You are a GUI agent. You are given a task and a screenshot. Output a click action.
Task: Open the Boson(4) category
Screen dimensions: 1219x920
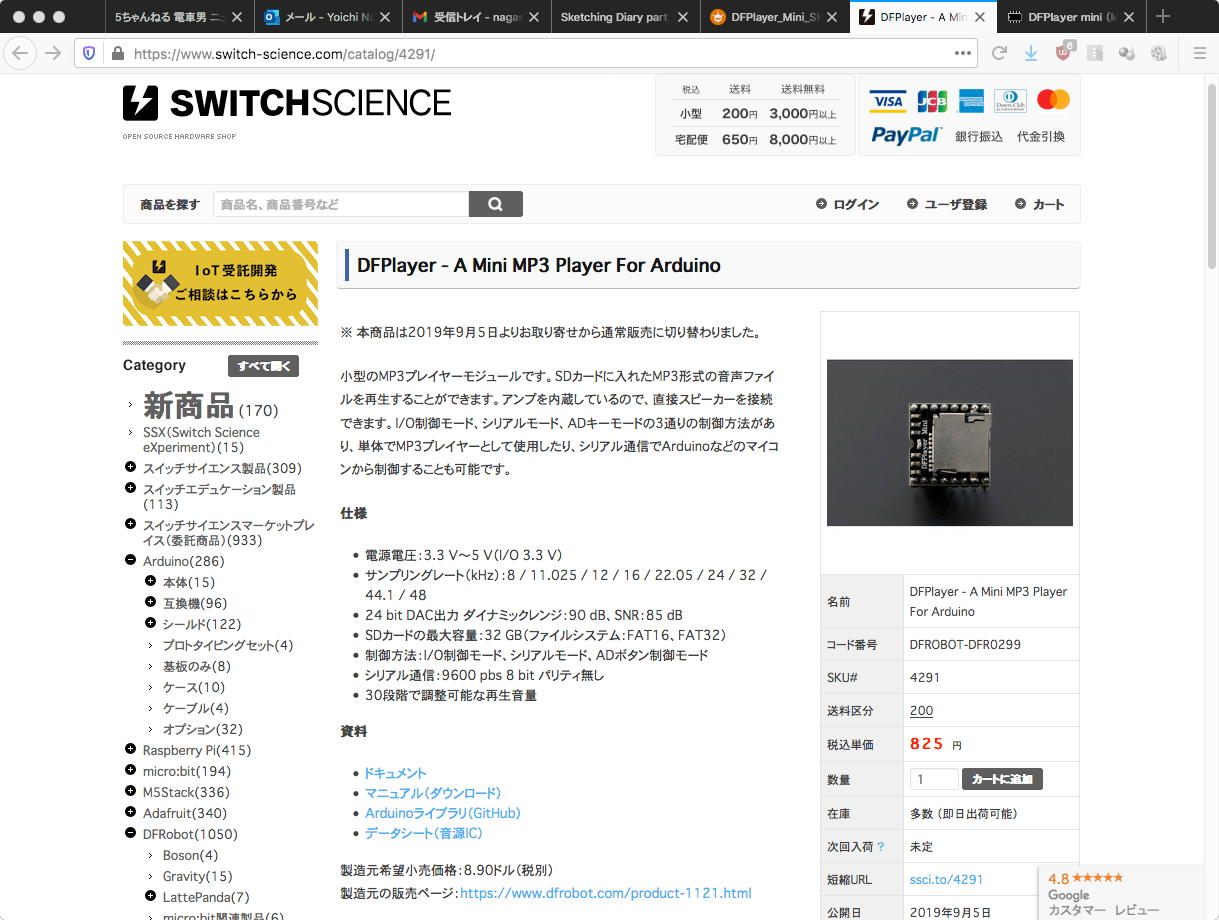pos(190,855)
